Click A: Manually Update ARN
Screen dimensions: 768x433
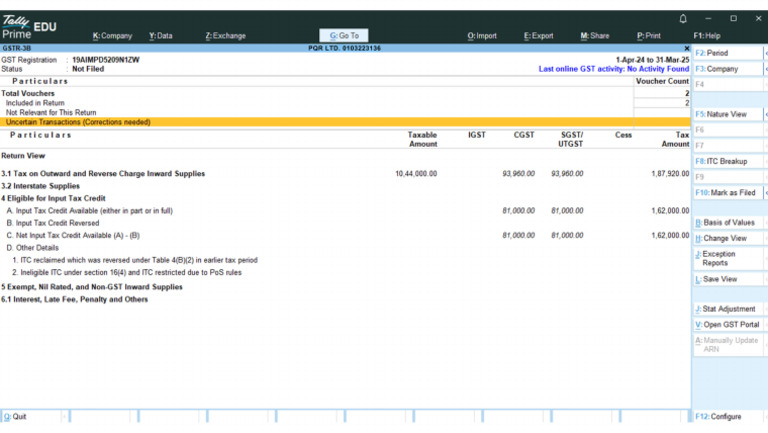click(x=728, y=344)
